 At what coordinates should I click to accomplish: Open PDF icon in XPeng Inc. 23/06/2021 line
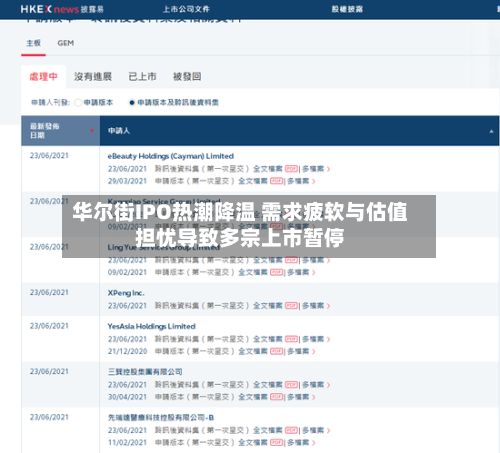click(x=291, y=306)
